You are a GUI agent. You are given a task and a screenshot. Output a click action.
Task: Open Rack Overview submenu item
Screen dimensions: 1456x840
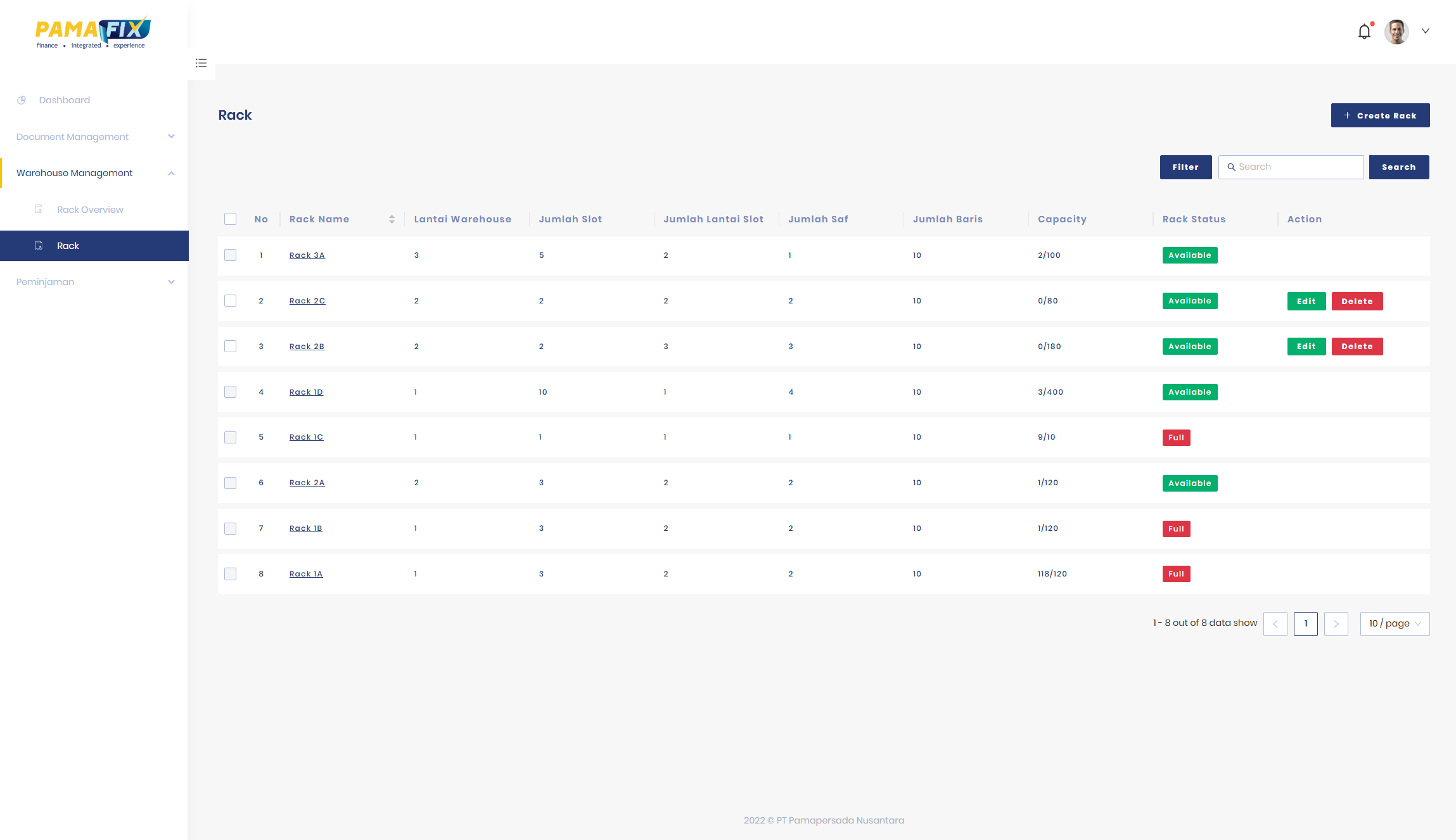pos(90,210)
